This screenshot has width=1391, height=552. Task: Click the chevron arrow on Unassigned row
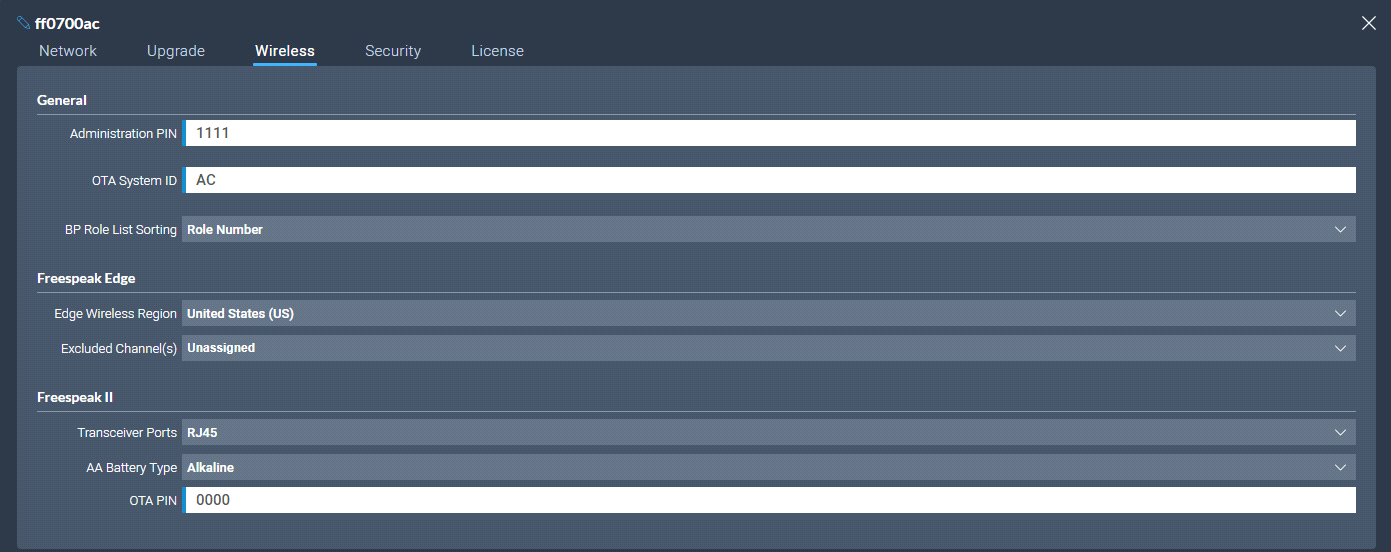pyautogui.click(x=1341, y=348)
